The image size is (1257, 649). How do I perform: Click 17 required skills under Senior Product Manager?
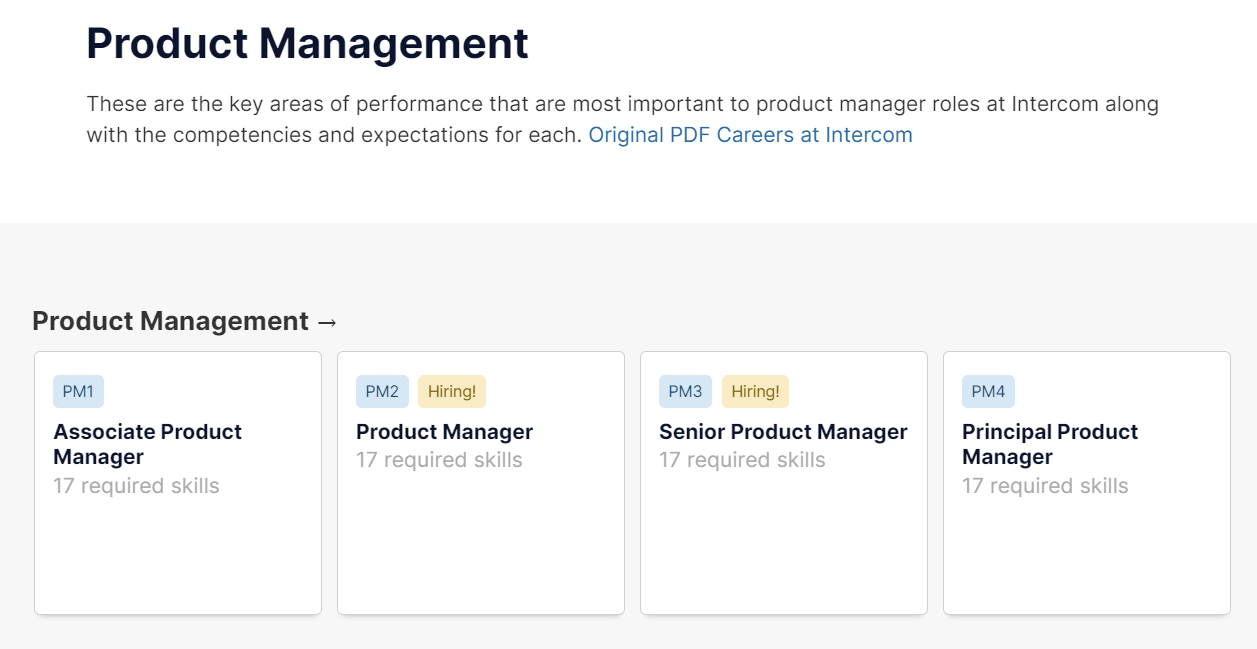click(742, 460)
